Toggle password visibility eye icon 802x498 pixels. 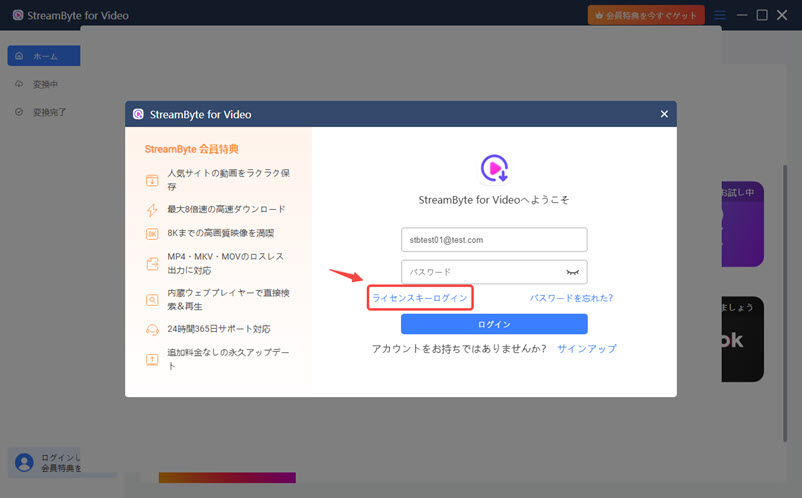pyautogui.click(x=572, y=273)
